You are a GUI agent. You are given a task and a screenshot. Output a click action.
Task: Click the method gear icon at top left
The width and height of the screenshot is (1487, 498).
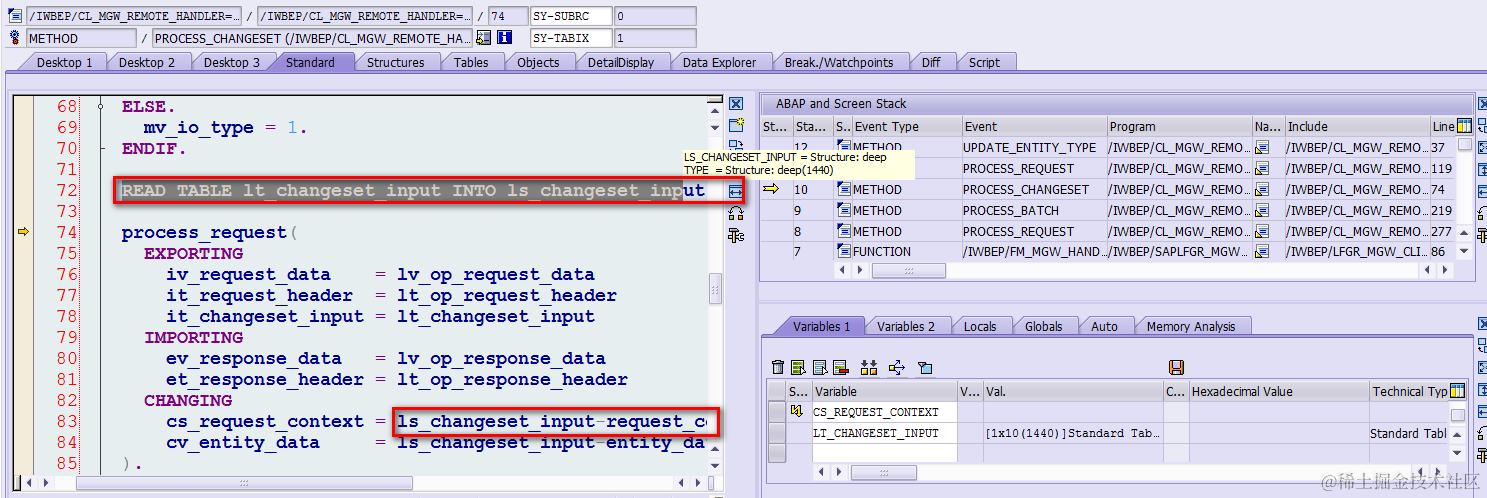[14, 38]
